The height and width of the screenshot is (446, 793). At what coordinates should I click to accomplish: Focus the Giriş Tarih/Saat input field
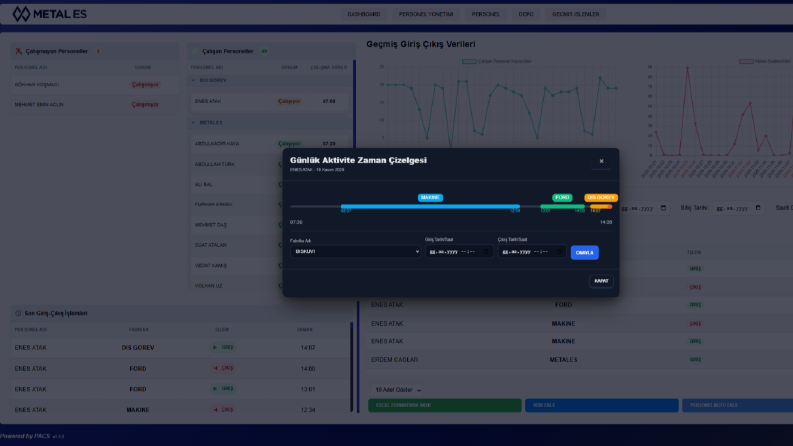pos(459,251)
